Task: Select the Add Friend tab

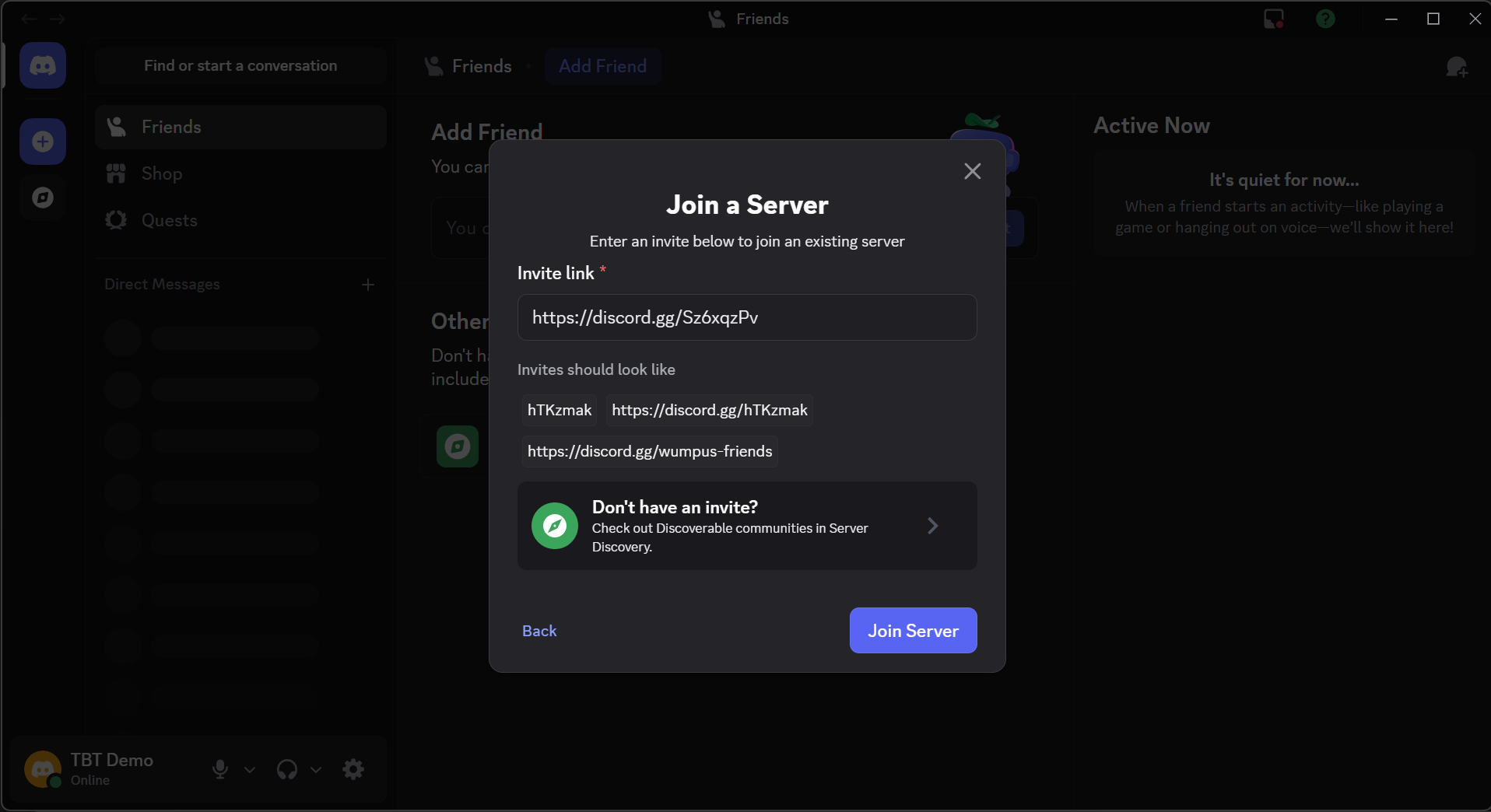Action: tap(602, 66)
